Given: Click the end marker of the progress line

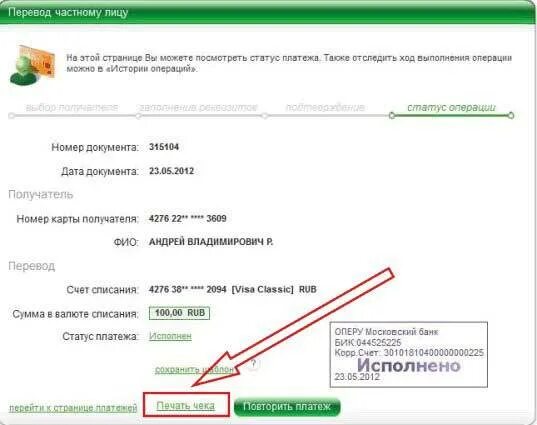Looking at the screenshot, I should 511,116.
